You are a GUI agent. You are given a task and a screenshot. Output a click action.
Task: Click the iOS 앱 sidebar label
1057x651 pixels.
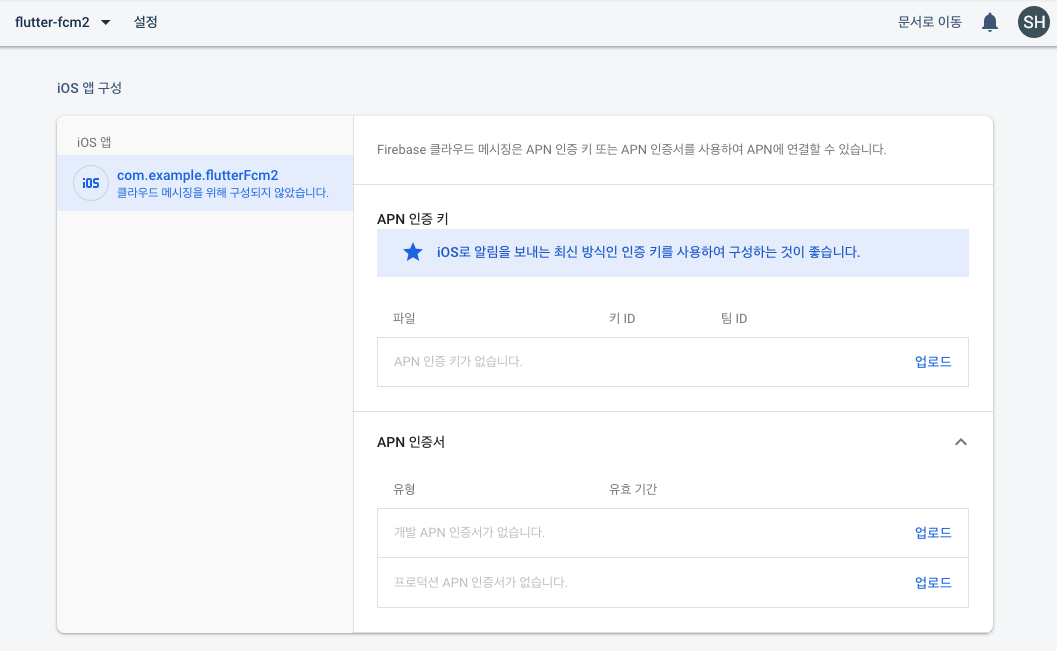[x=94, y=142]
